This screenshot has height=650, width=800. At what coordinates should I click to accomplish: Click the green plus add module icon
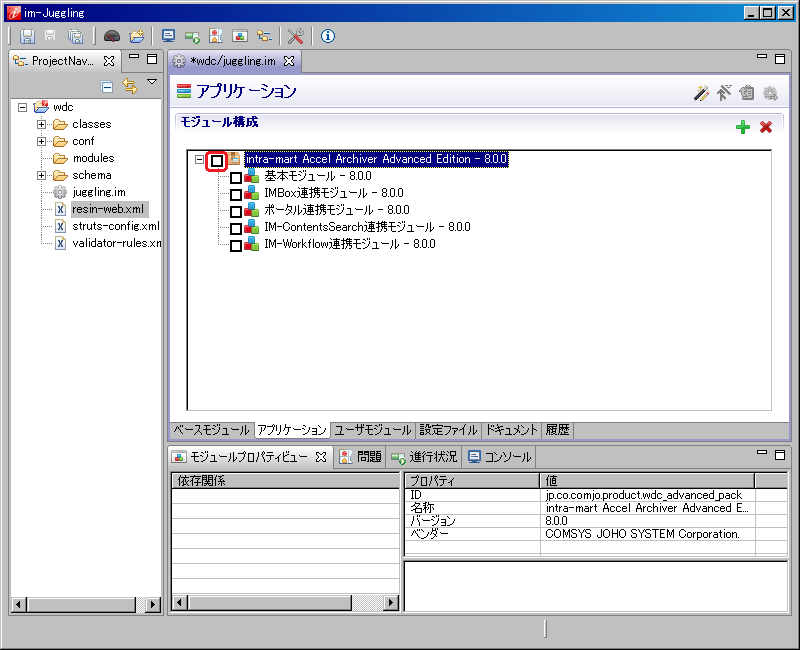click(743, 127)
